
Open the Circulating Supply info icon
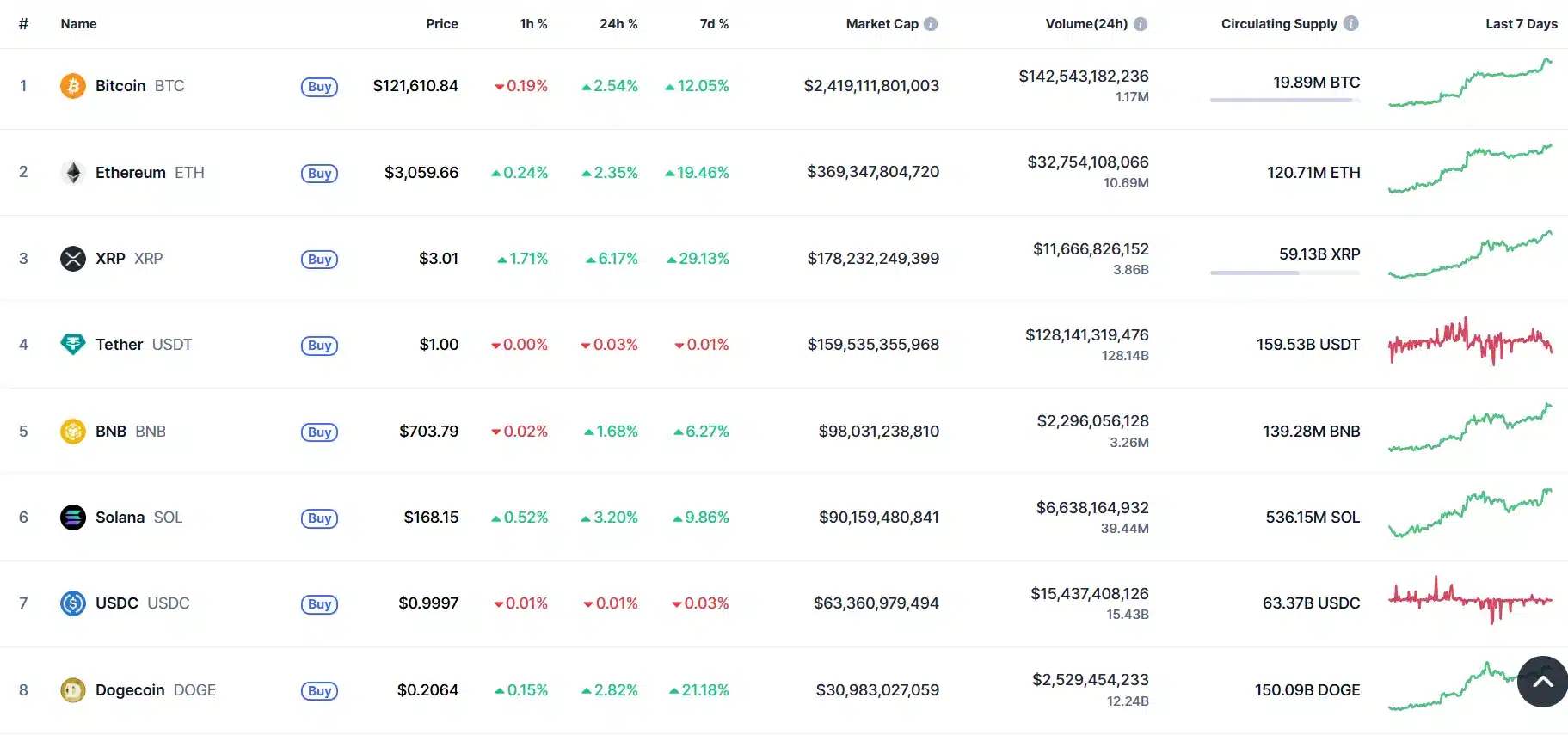point(1351,24)
